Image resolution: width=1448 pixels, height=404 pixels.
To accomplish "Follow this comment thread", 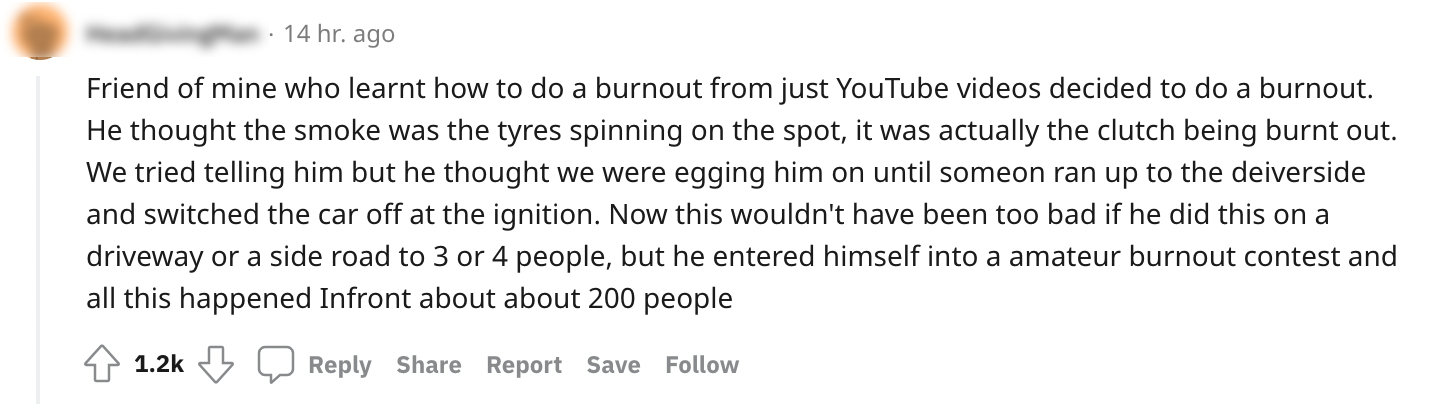I will [702, 365].
